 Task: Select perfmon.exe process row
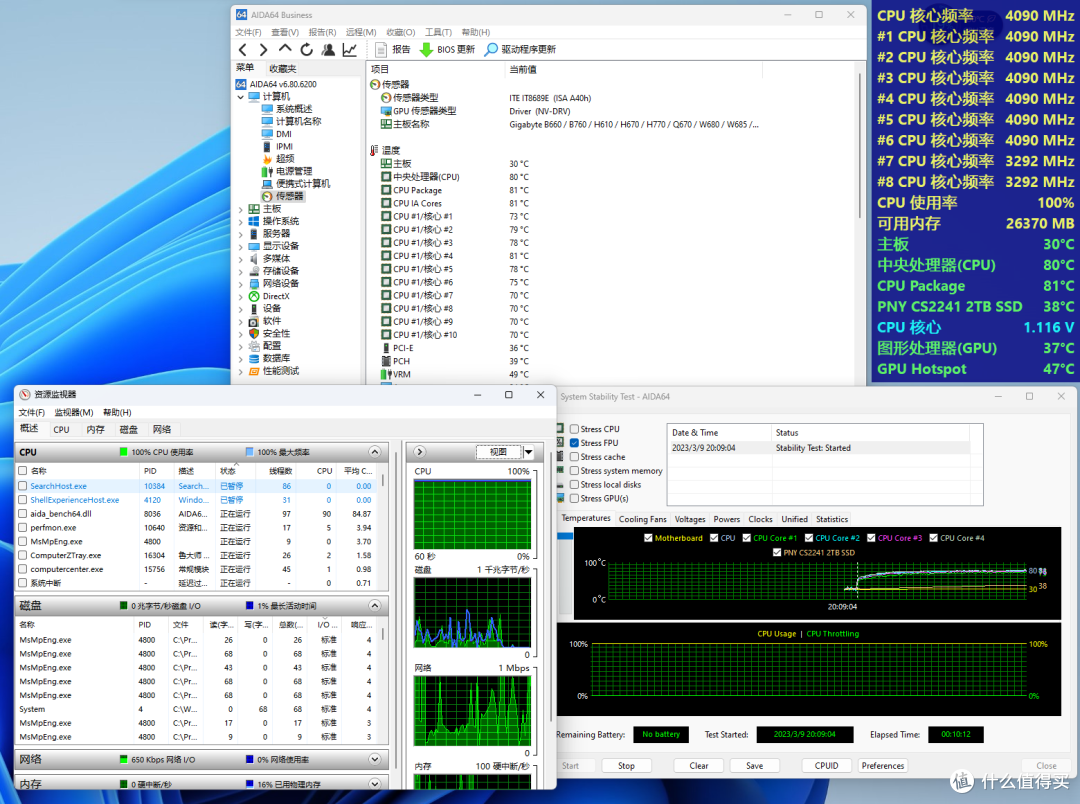[196, 528]
